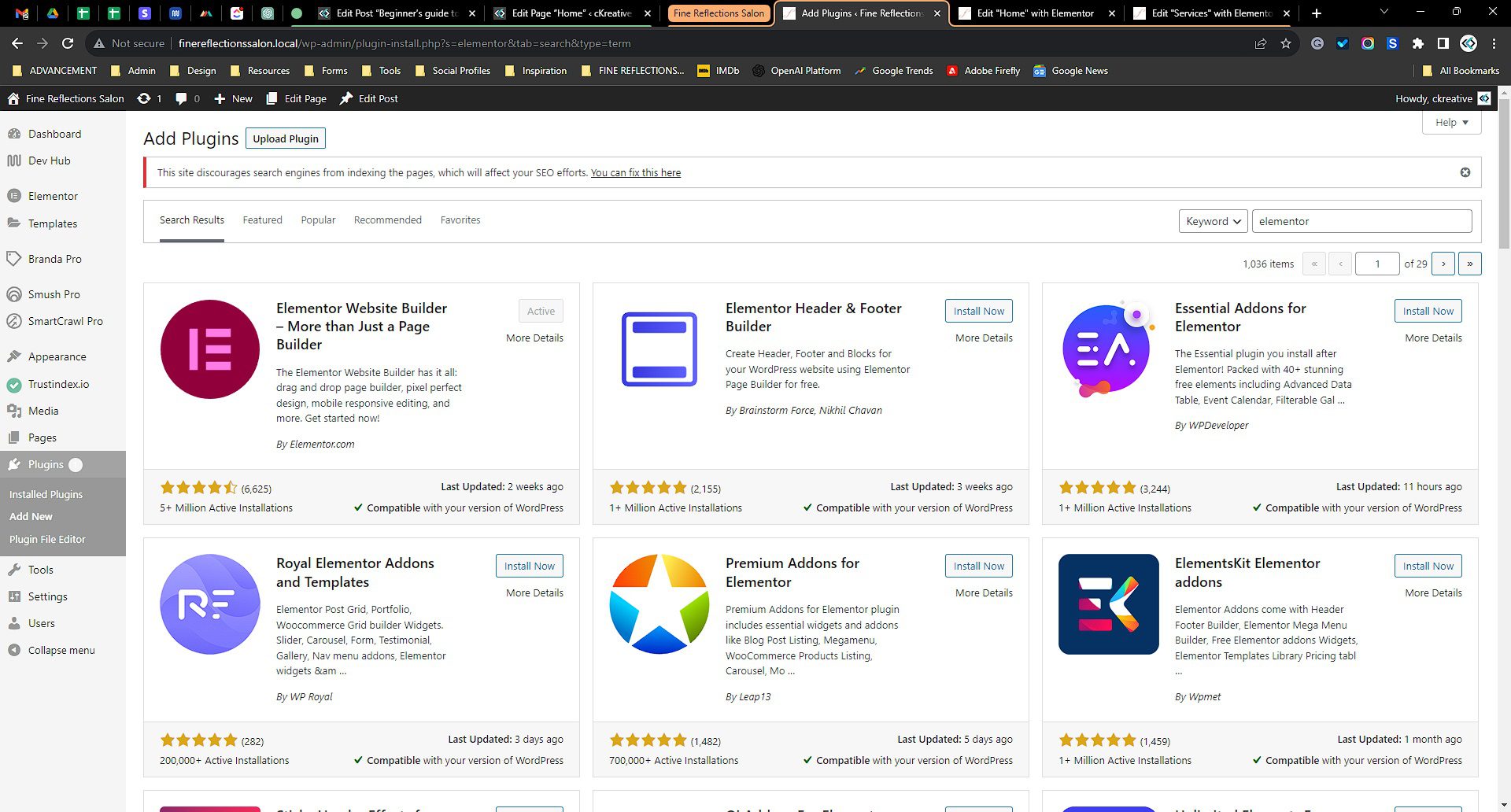Switch to the Featured plugins tab
Viewport: 1511px width, 812px height.
coord(262,220)
